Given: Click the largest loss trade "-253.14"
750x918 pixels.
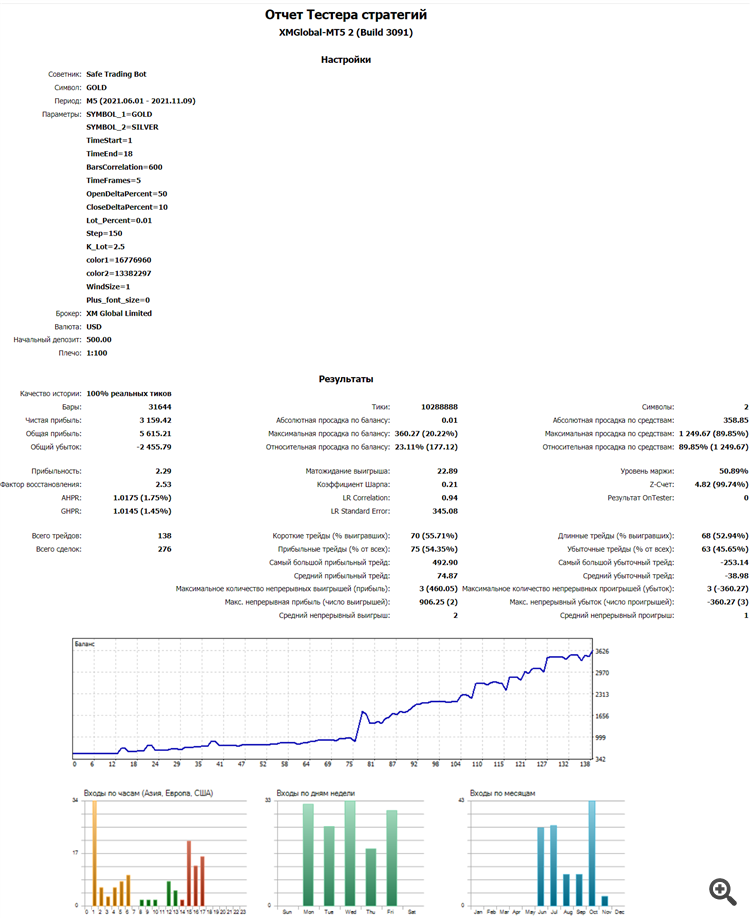Looking at the screenshot, I should (x=734, y=563).
